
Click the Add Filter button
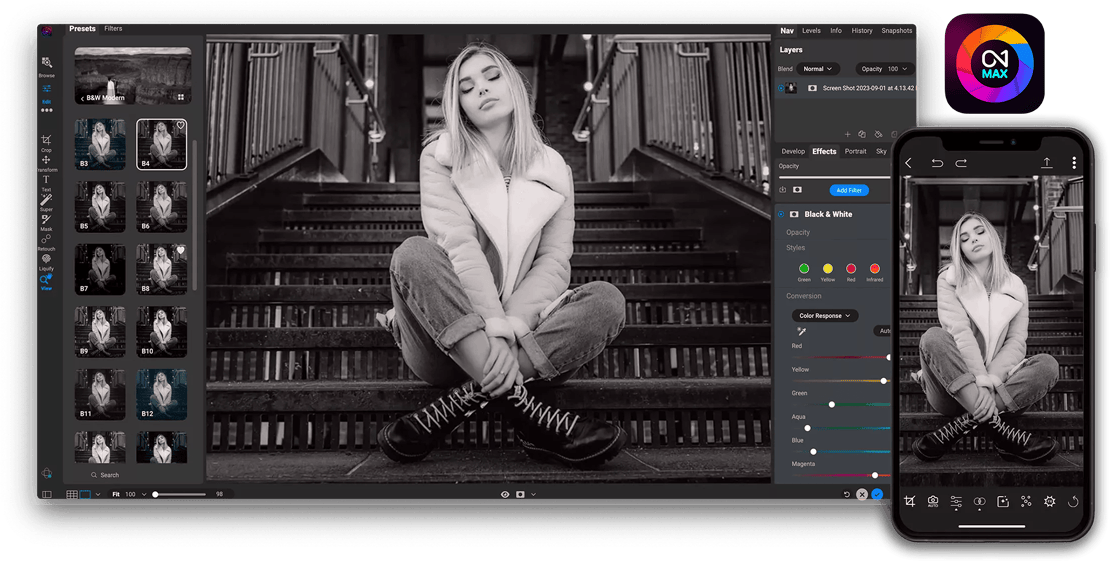[848, 190]
